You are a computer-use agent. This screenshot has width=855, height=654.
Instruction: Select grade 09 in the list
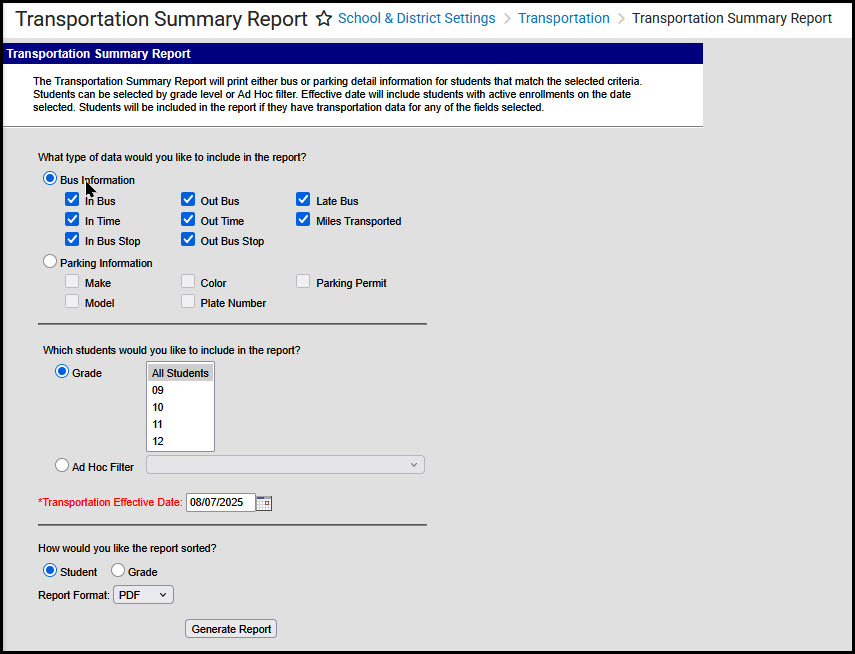(x=180, y=390)
